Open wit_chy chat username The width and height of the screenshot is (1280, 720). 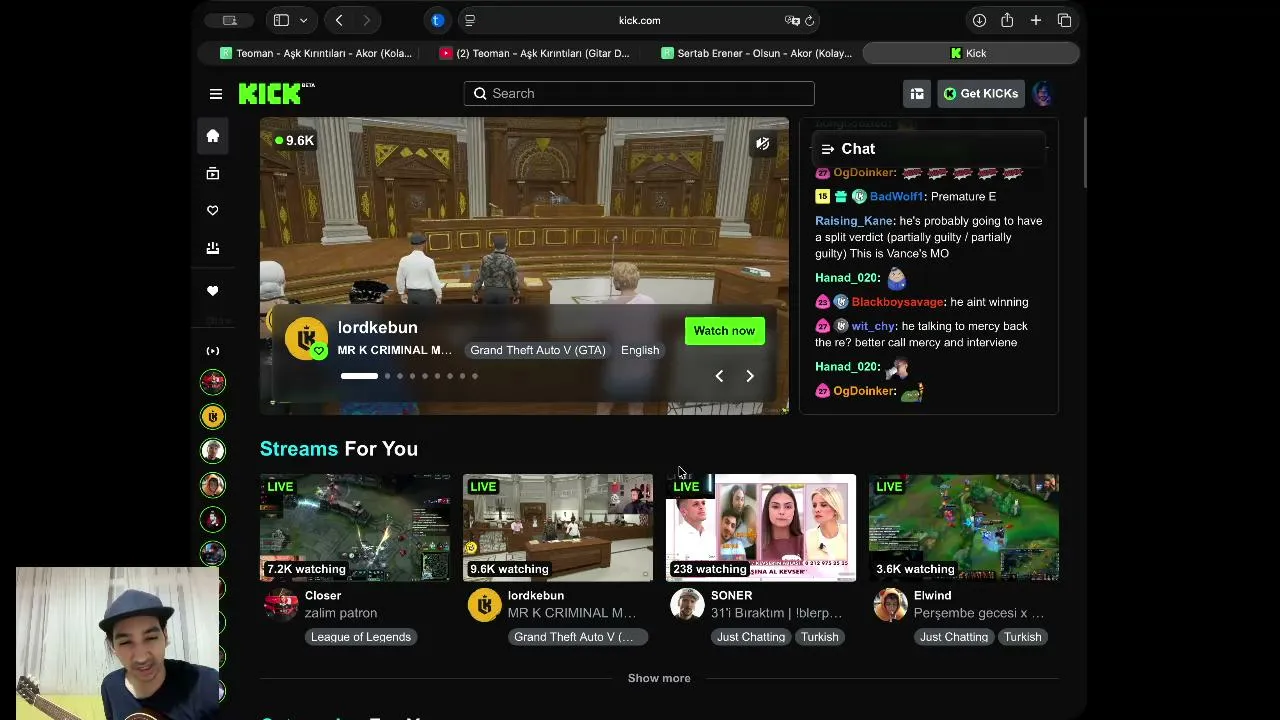[873, 326]
